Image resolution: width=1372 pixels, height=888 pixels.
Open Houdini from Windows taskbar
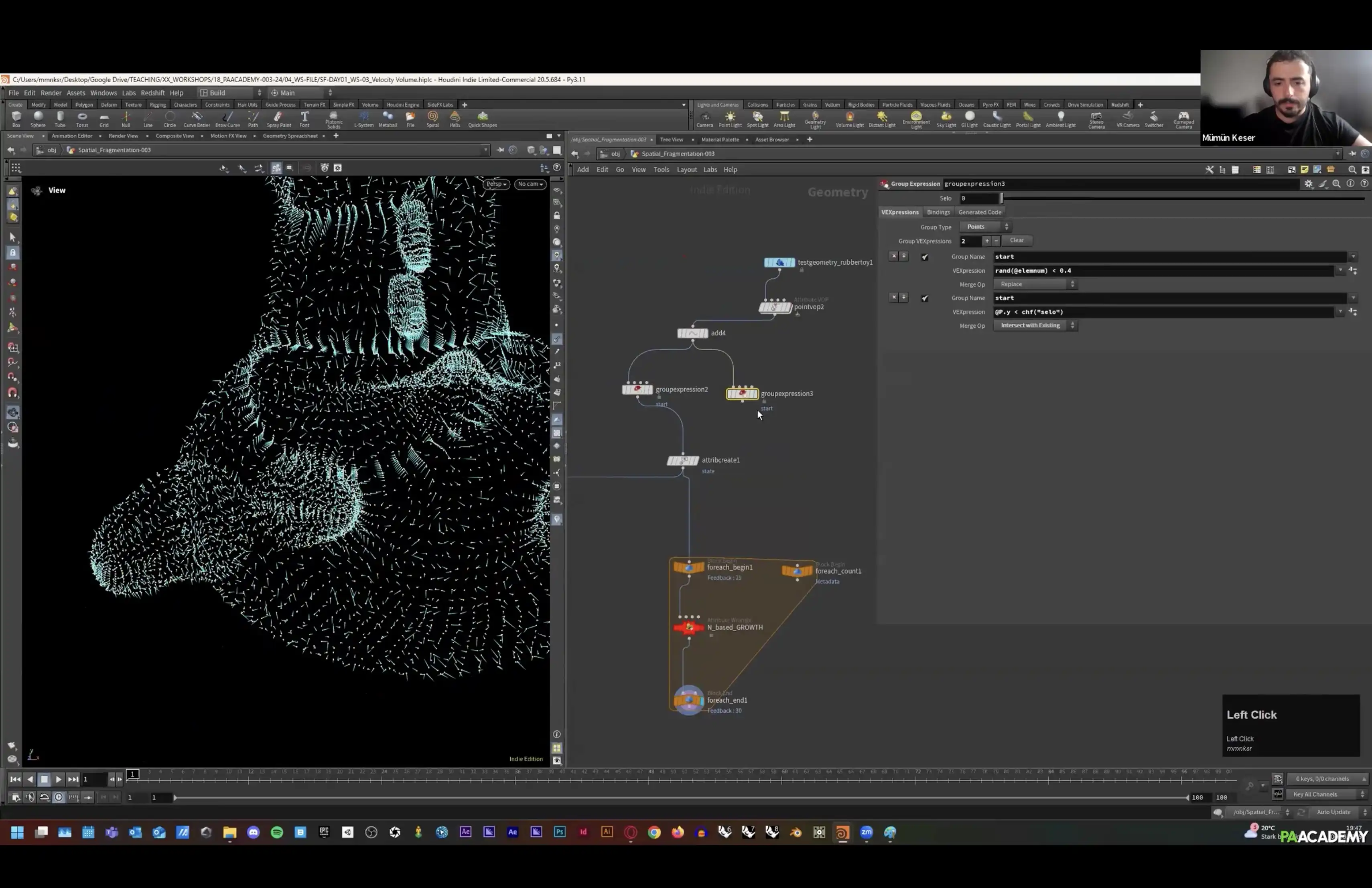(842, 832)
